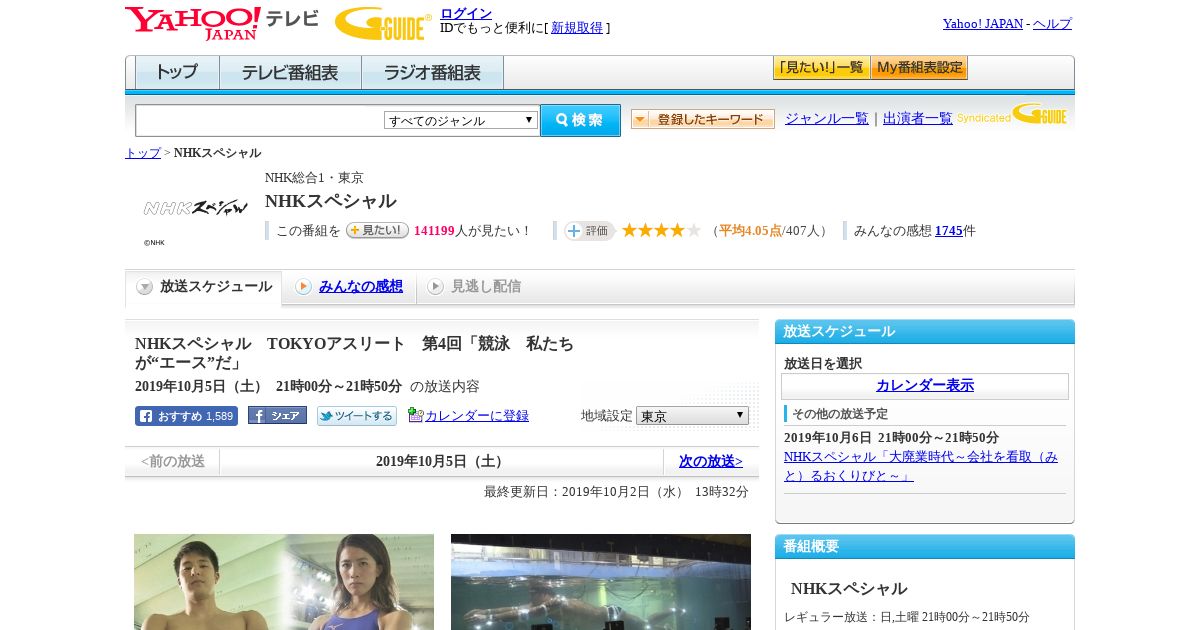Go to 前の放送

pyautogui.click(x=172, y=461)
